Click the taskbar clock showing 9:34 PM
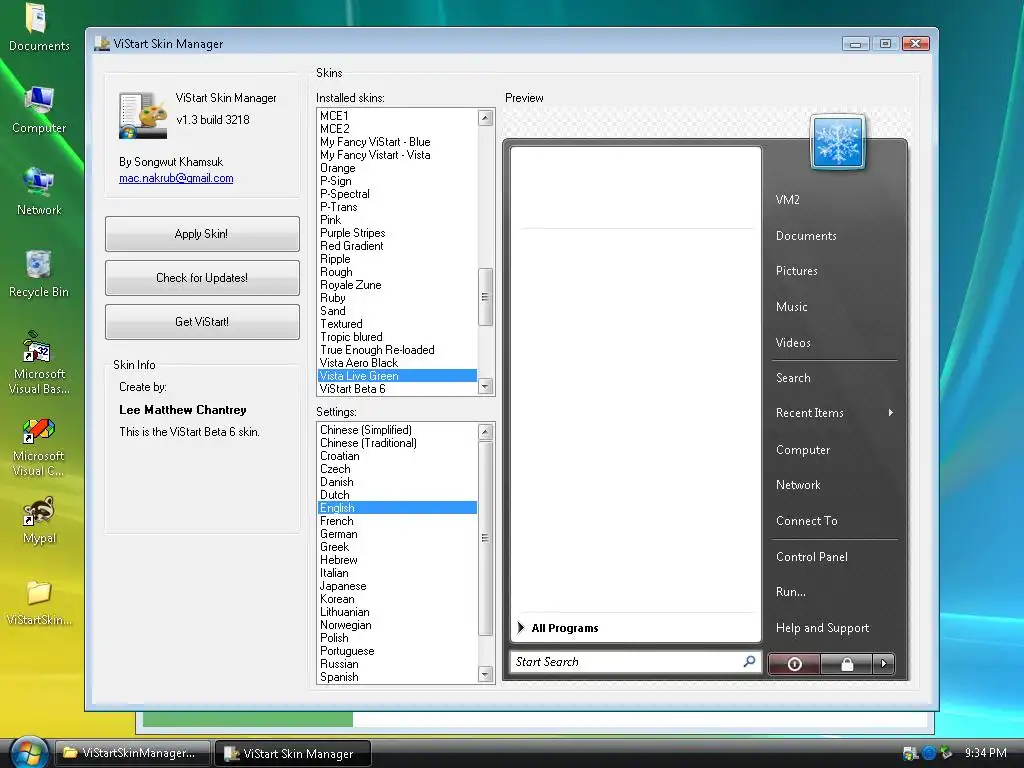Screen dimensions: 1024x768 click(x=985, y=753)
